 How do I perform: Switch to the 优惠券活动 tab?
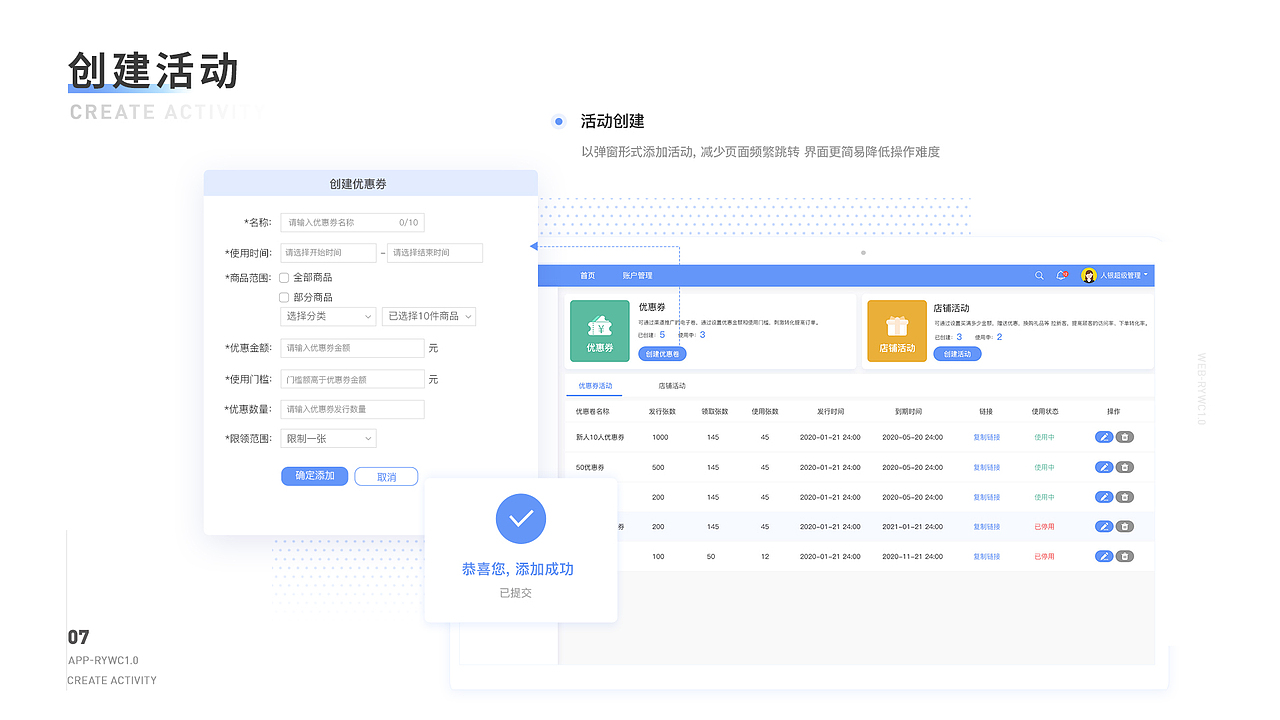coord(595,385)
